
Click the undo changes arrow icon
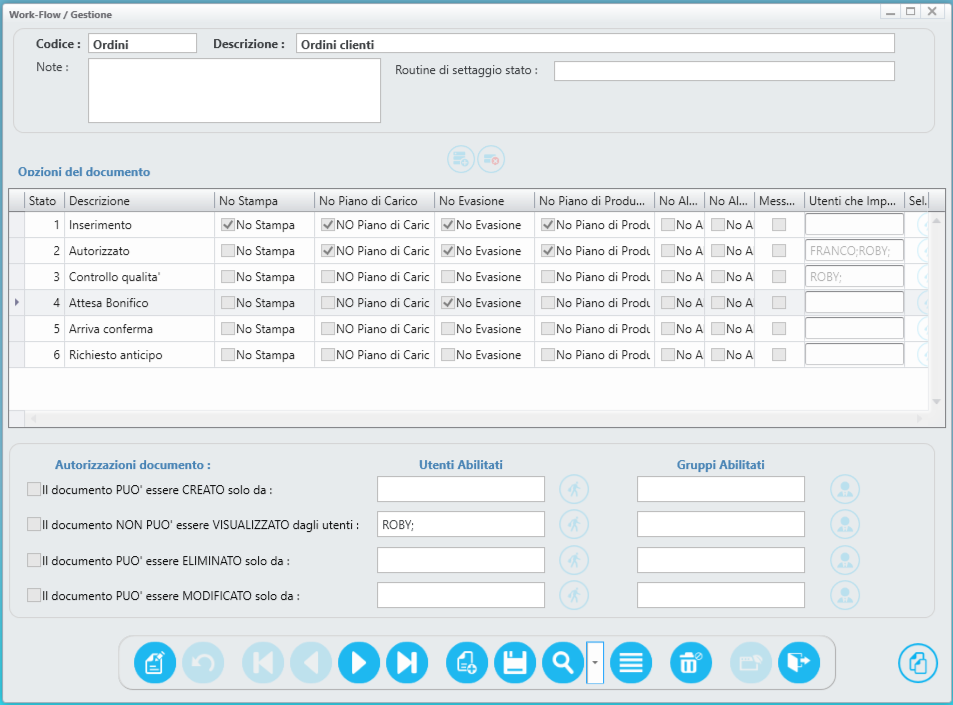[x=203, y=662]
